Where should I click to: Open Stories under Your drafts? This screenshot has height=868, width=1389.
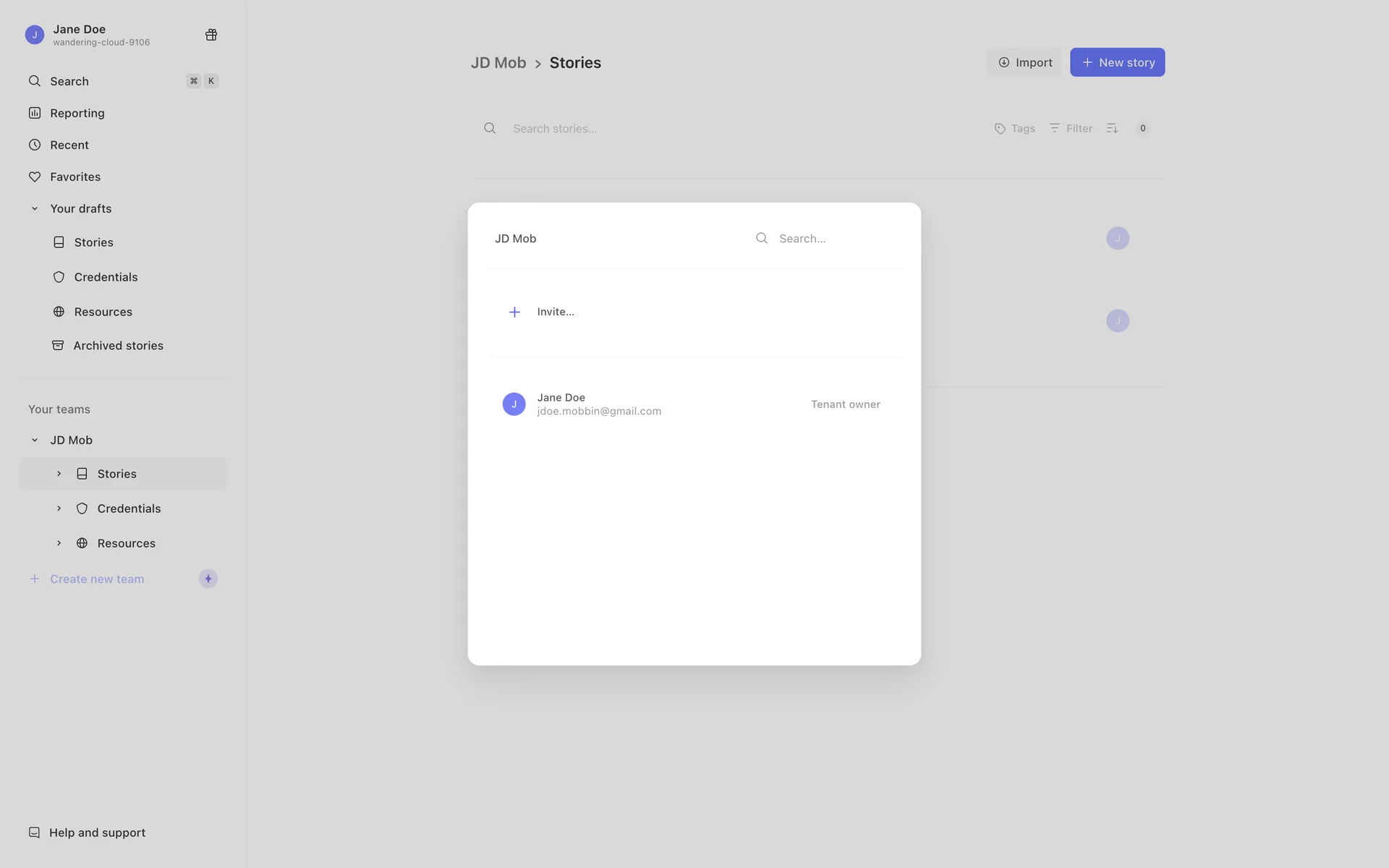(93, 242)
